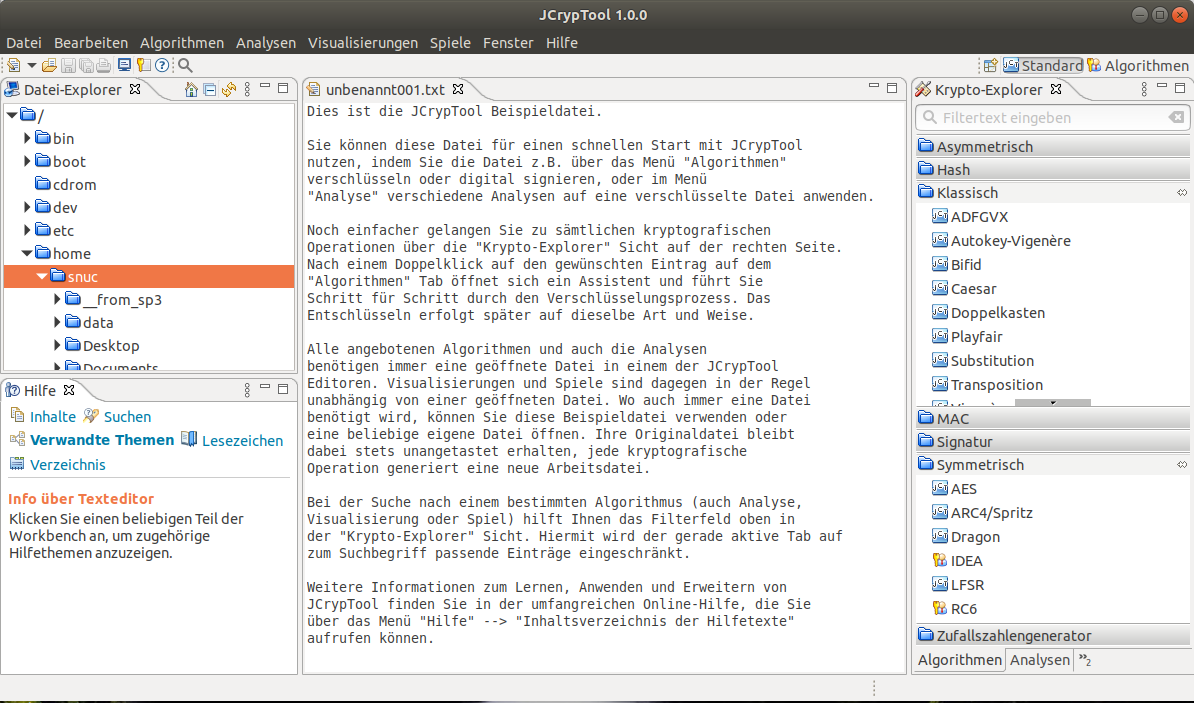
Task: Select the cdrom folder
Action: pyautogui.click(x=65, y=184)
